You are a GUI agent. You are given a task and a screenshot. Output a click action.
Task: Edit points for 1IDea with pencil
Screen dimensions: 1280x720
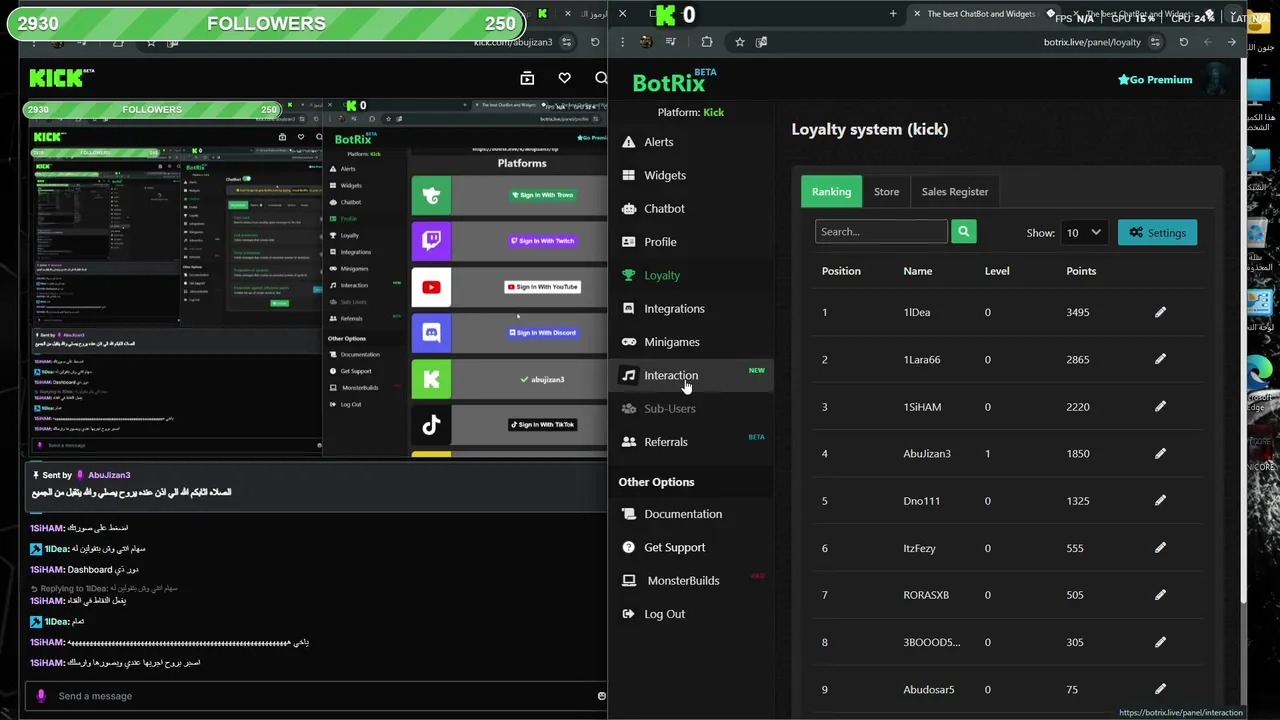[1160, 312]
